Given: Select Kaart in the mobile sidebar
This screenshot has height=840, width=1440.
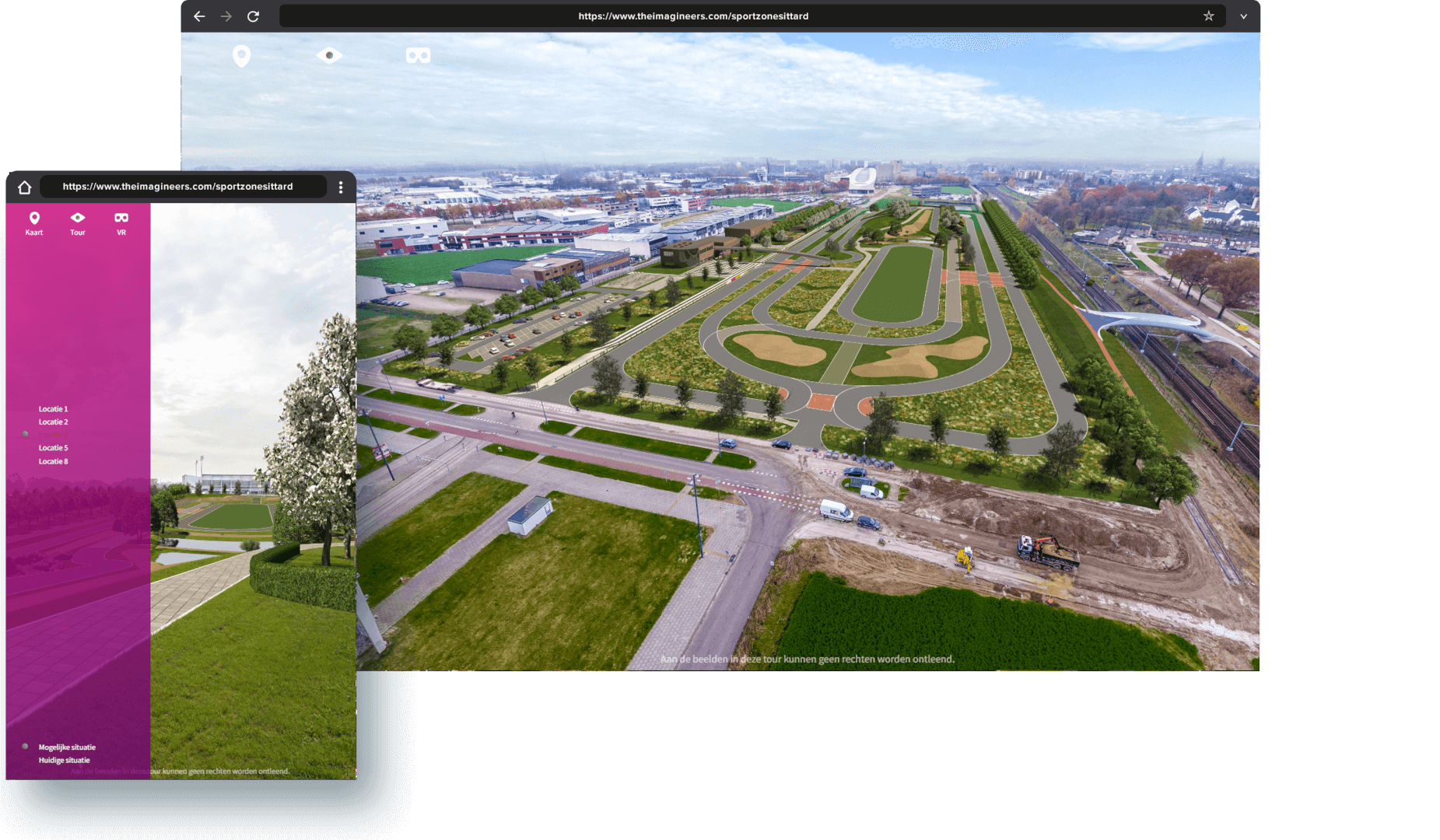Looking at the screenshot, I should [33, 223].
